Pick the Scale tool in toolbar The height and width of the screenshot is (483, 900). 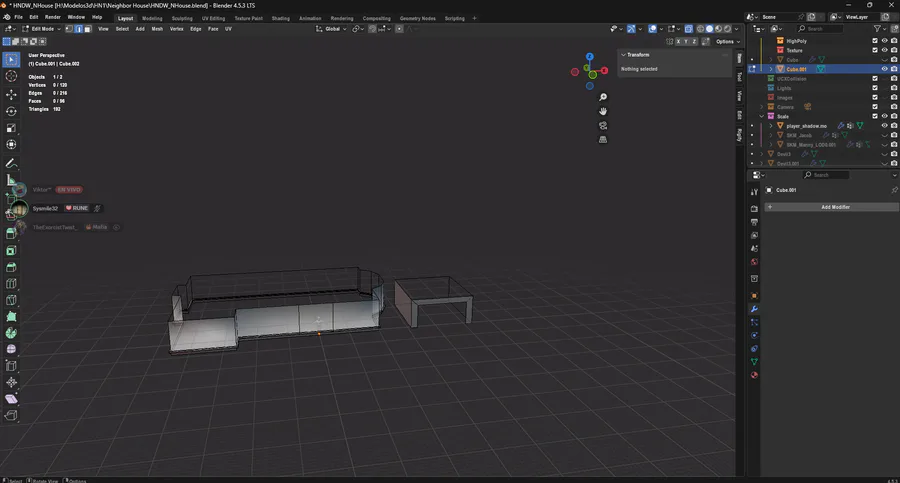pos(11,128)
